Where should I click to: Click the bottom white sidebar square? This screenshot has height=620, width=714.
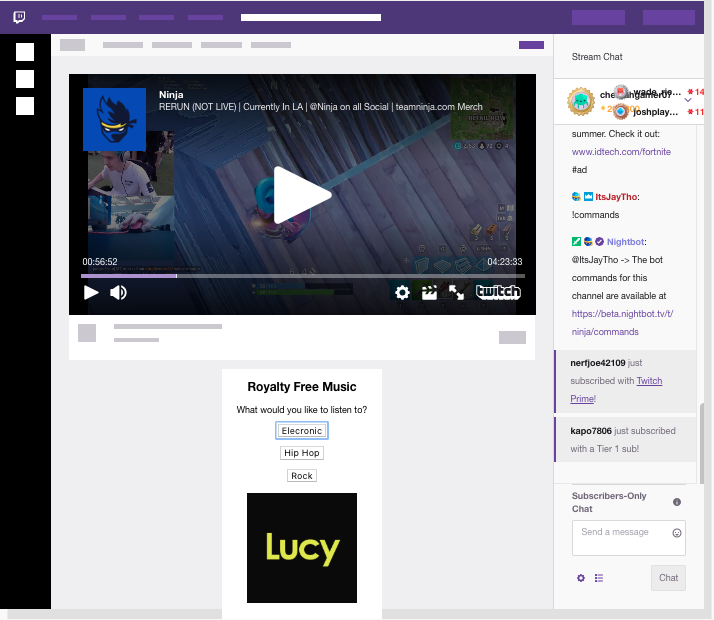(25, 106)
